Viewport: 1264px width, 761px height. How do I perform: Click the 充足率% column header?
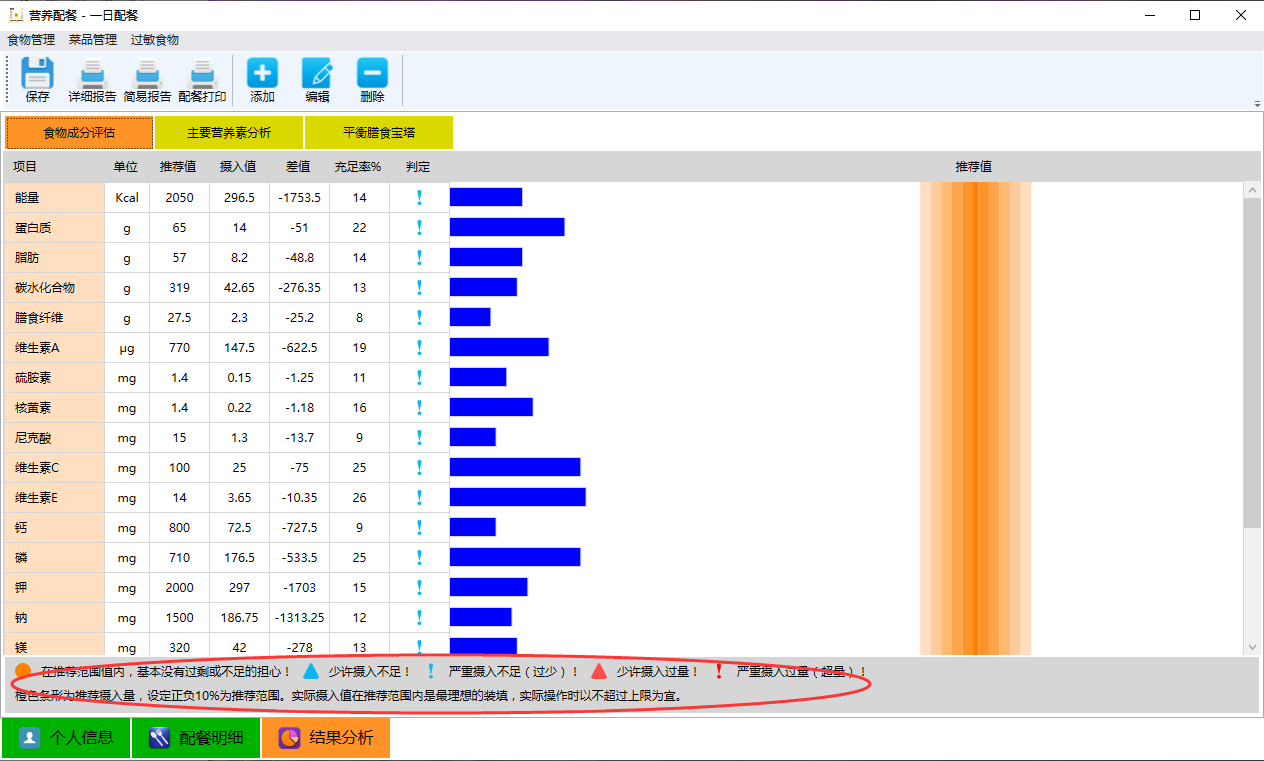(358, 167)
